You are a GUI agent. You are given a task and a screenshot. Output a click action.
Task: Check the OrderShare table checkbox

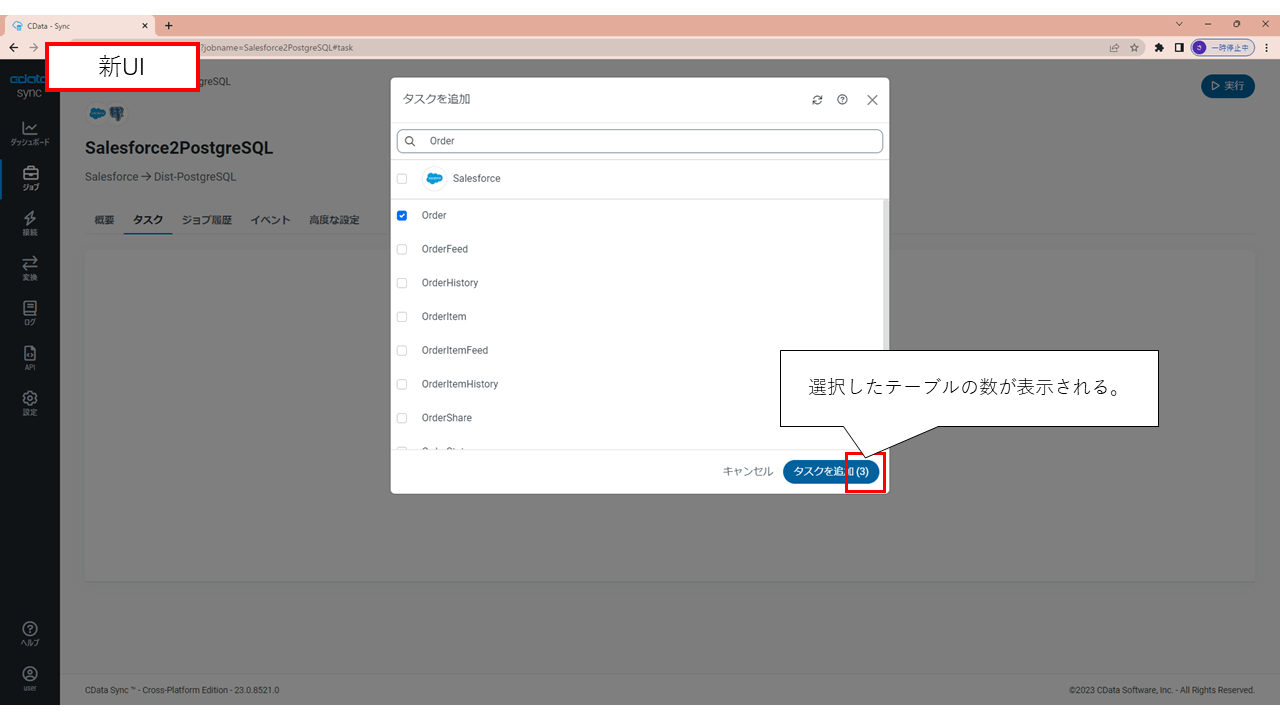click(402, 418)
